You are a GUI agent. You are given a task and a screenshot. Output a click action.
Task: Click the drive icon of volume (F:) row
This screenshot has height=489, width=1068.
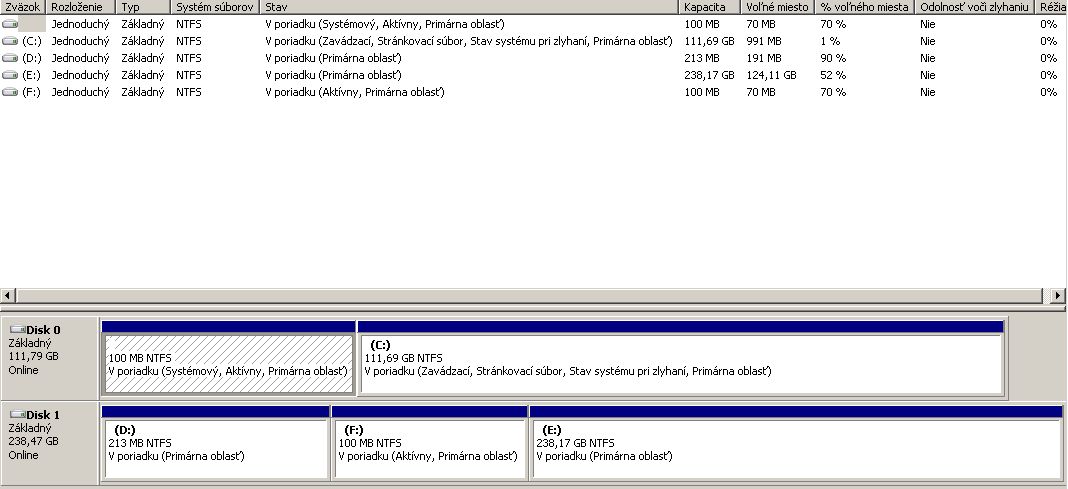click(10, 92)
